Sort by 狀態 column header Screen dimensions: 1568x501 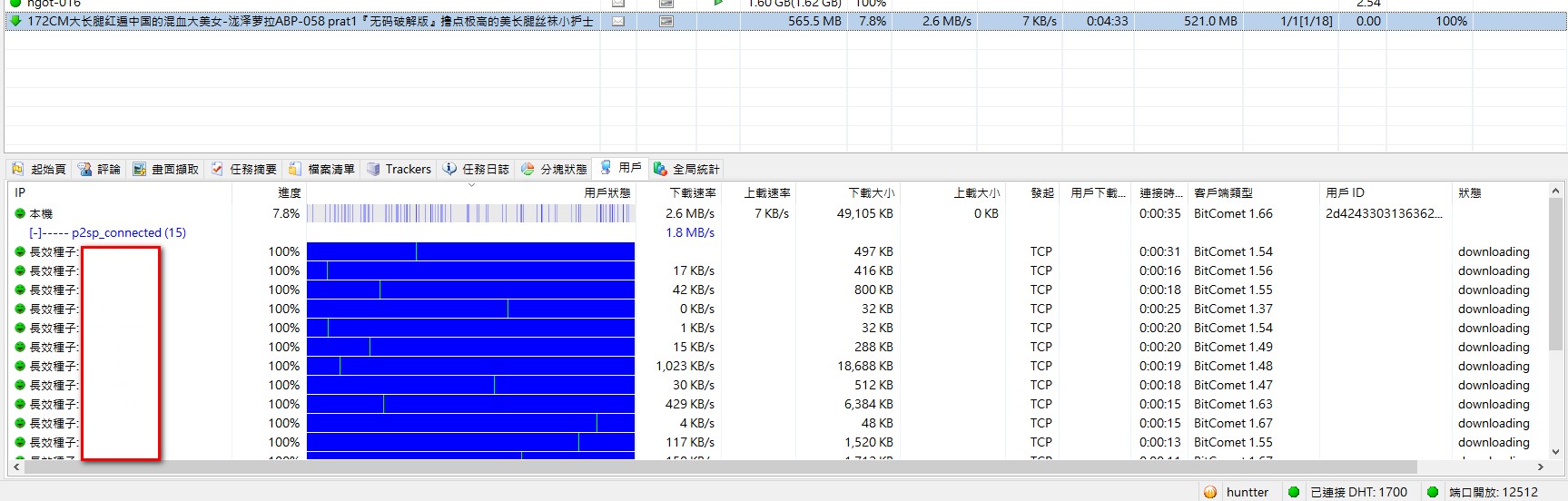coord(1498,192)
